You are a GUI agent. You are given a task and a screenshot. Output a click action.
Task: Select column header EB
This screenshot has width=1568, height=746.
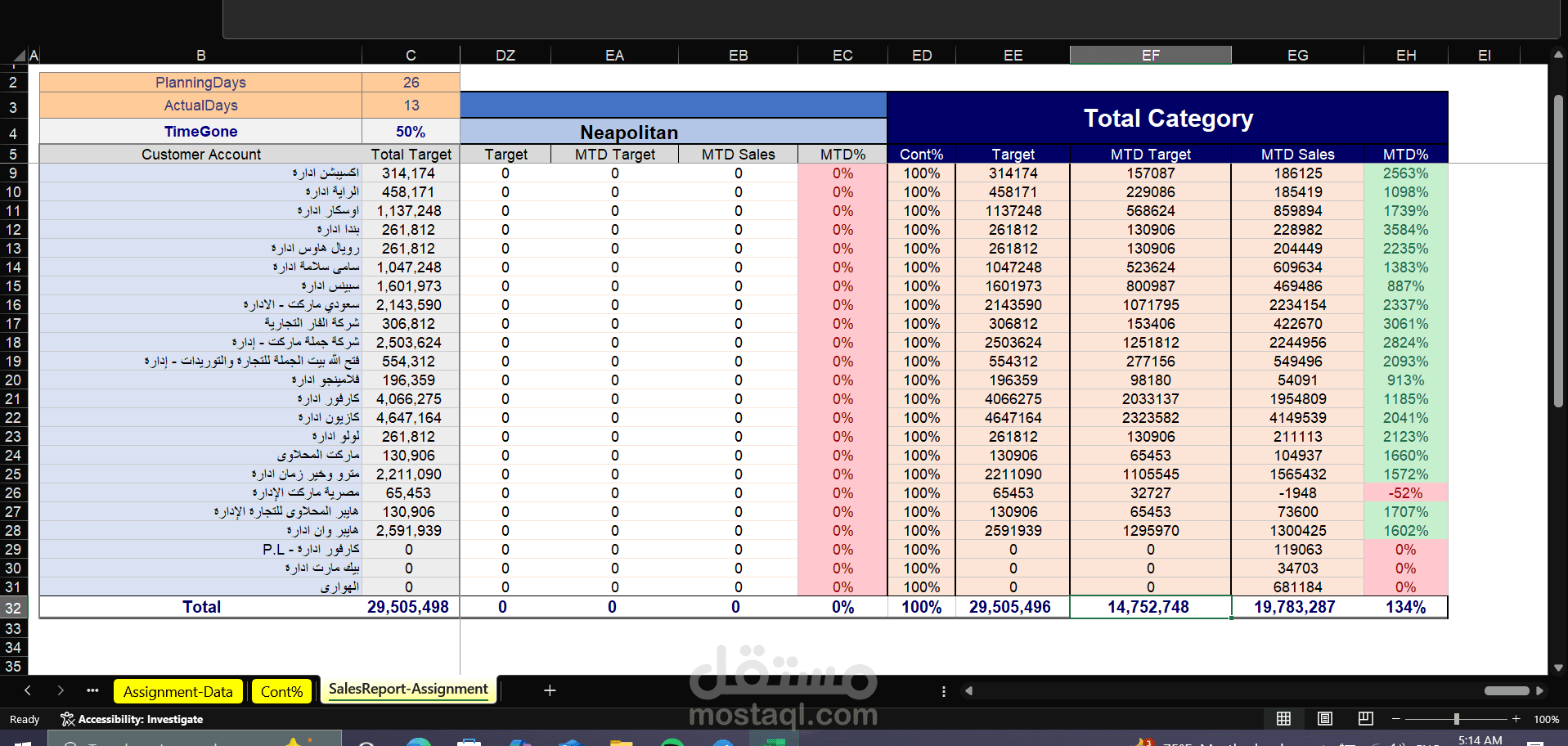738,56
